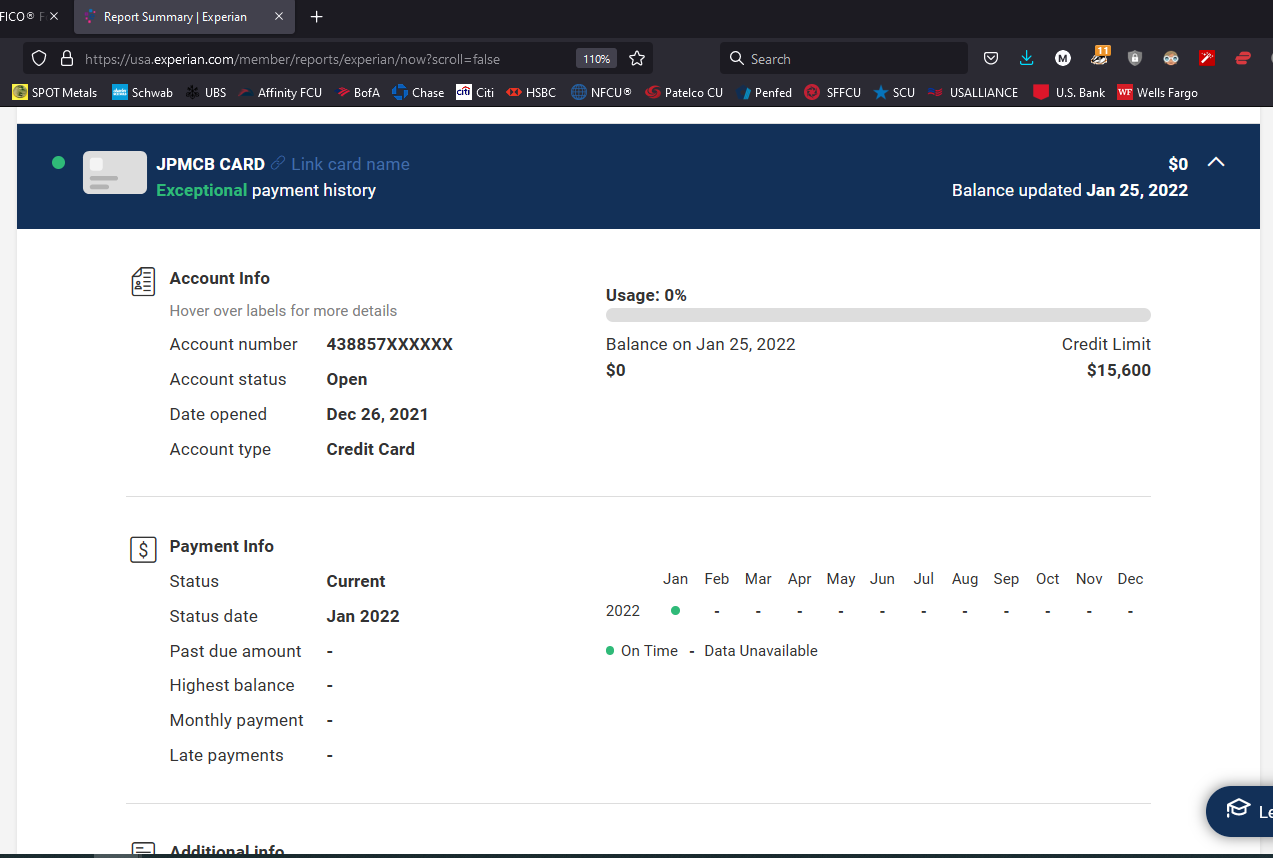Click the credit card image icon
Viewport: 1273px width, 858px height.
coord(115,173)
